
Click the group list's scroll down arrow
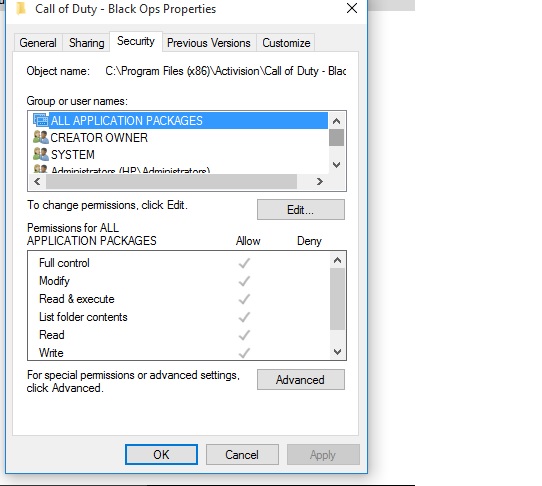(336, 165)
